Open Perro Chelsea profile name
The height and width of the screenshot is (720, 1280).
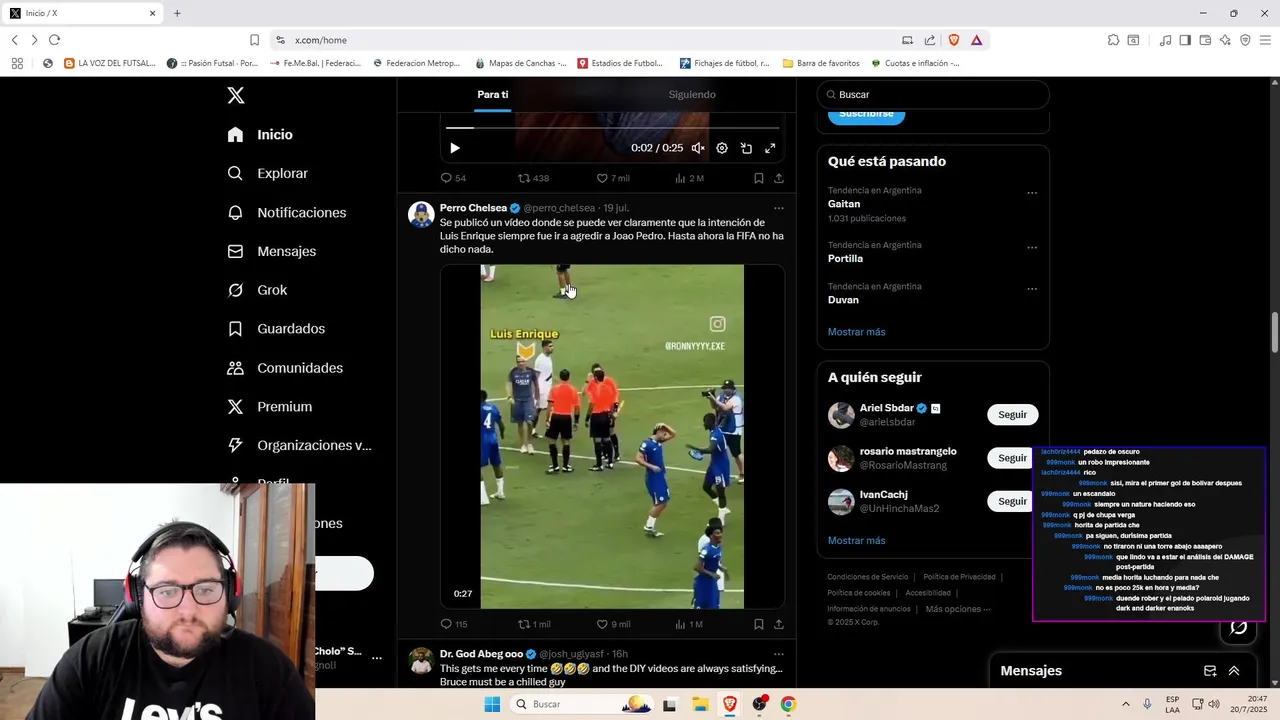pos(473,208)
